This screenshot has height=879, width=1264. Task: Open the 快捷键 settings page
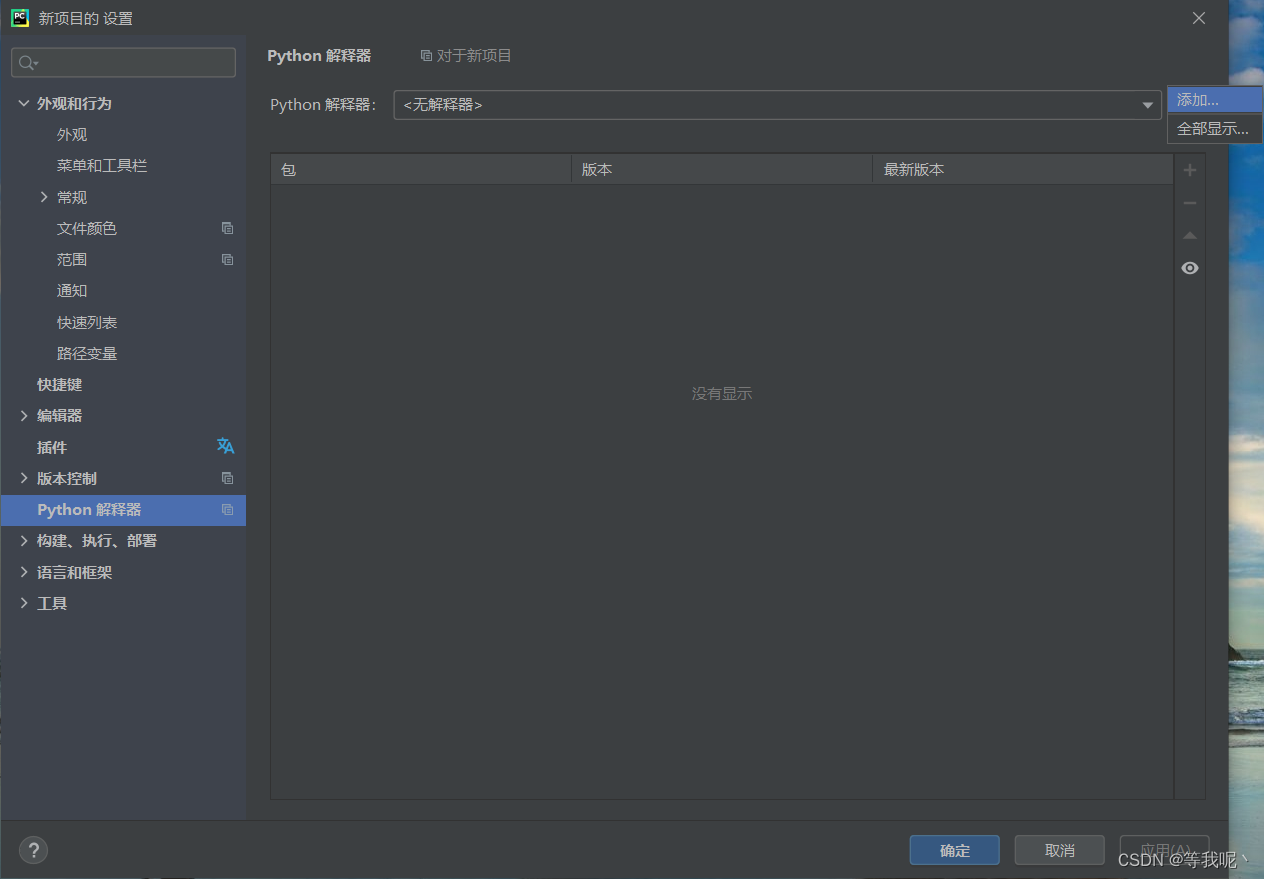pyautogui.click(x=60, y=384)
